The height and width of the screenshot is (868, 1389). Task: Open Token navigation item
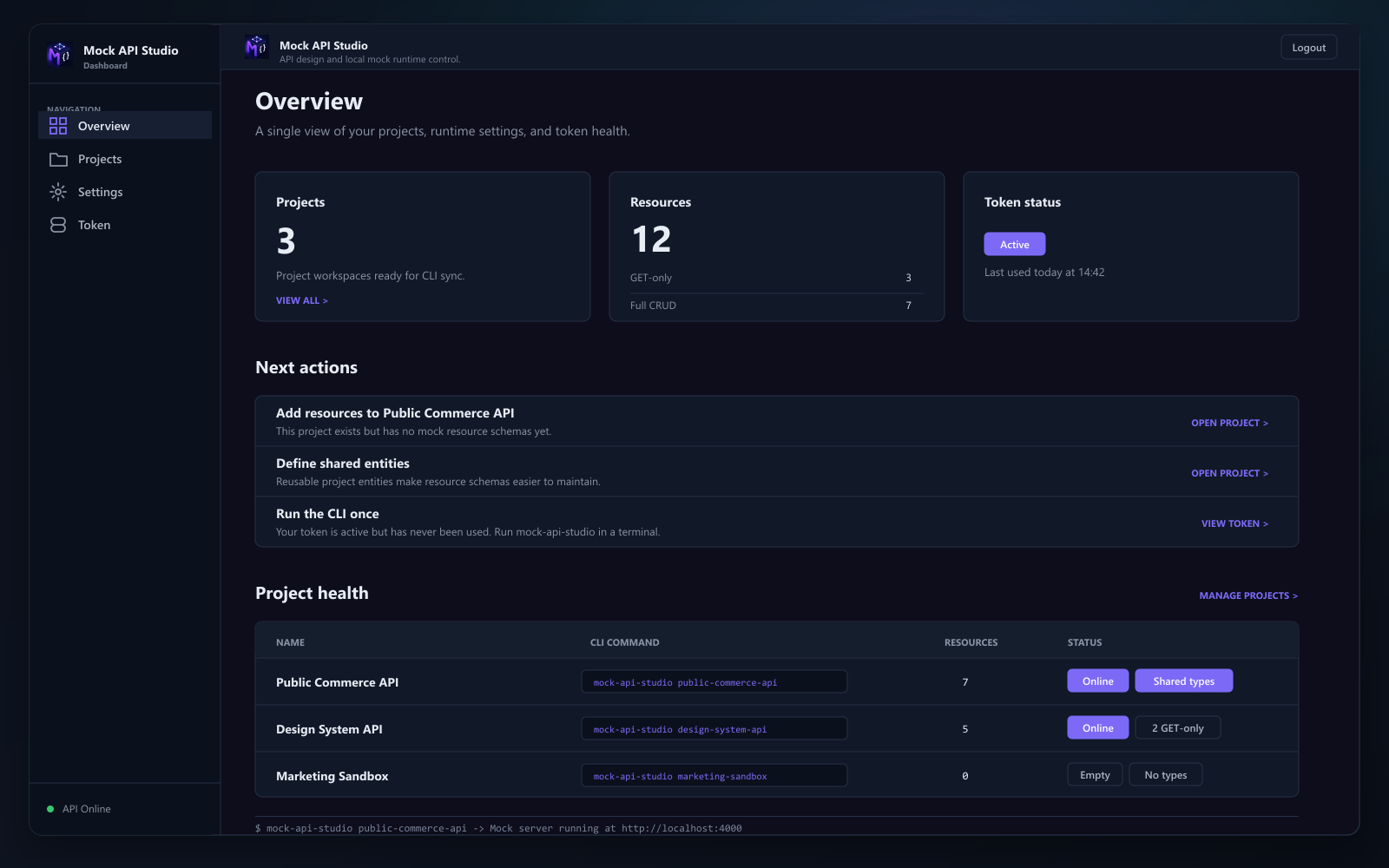click(125, 225)
